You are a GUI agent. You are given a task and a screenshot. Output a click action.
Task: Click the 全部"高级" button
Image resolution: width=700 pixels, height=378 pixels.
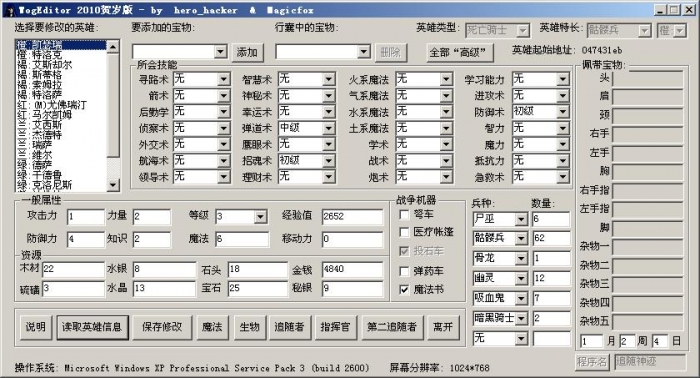pos(460,53)
